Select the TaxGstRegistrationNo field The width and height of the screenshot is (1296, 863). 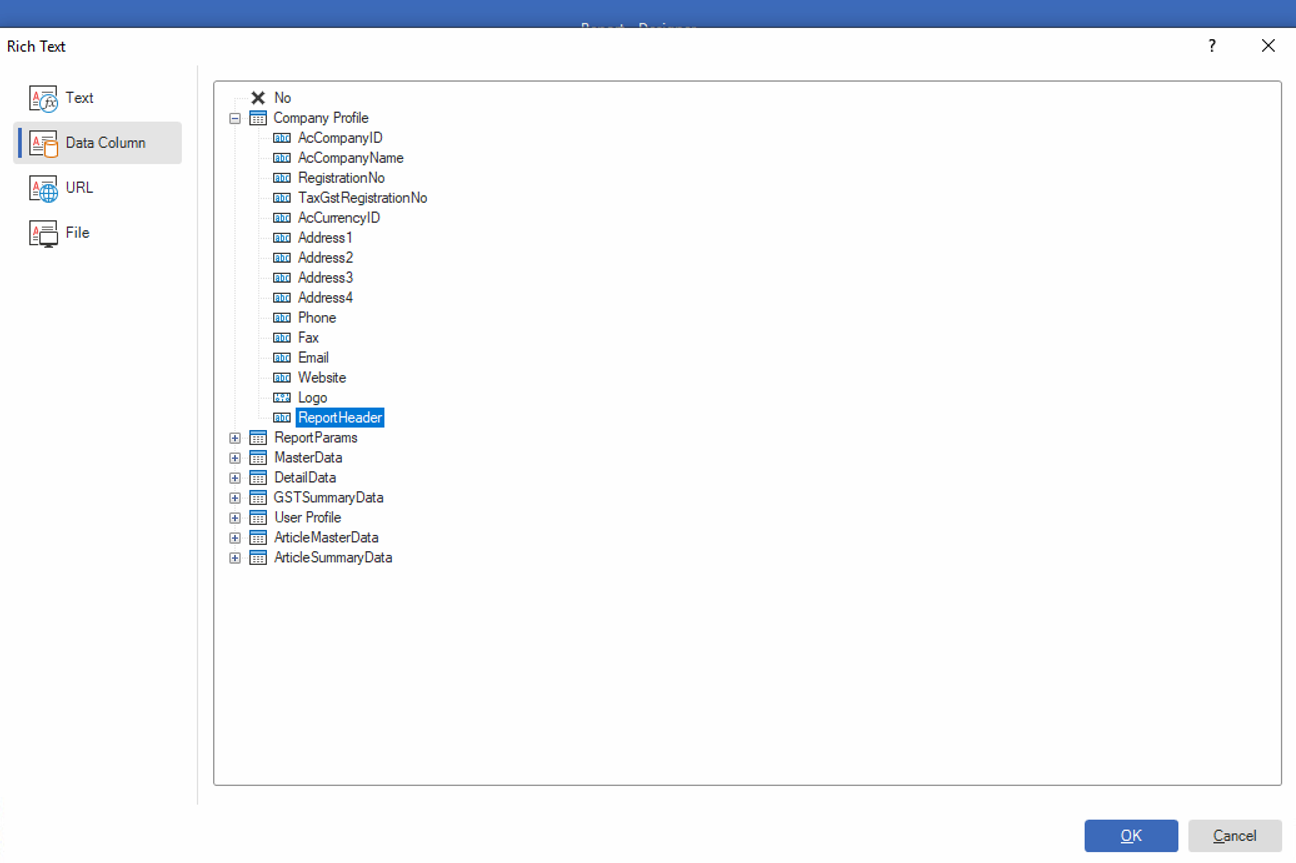click(362, 197)
